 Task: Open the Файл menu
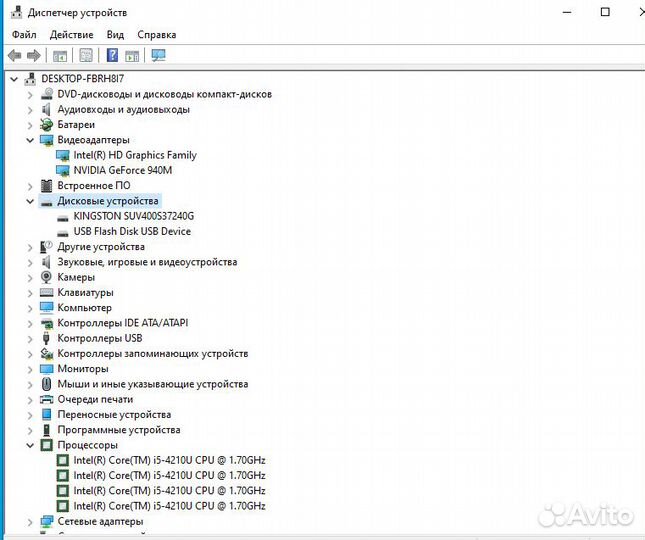[x=24, y=35]
